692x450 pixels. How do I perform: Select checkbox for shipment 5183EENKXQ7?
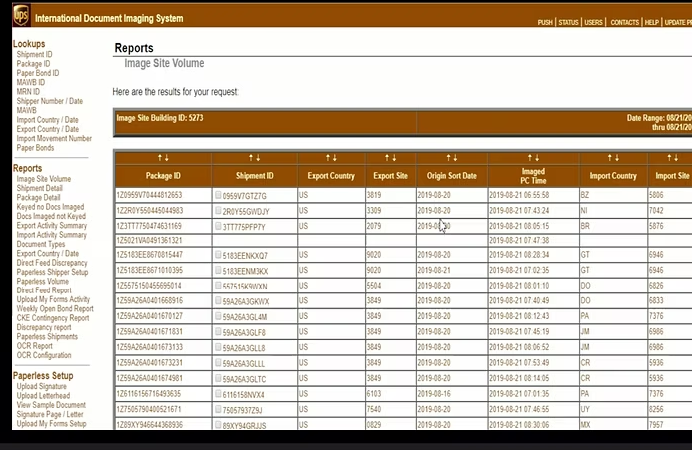[x=218, y=255]
